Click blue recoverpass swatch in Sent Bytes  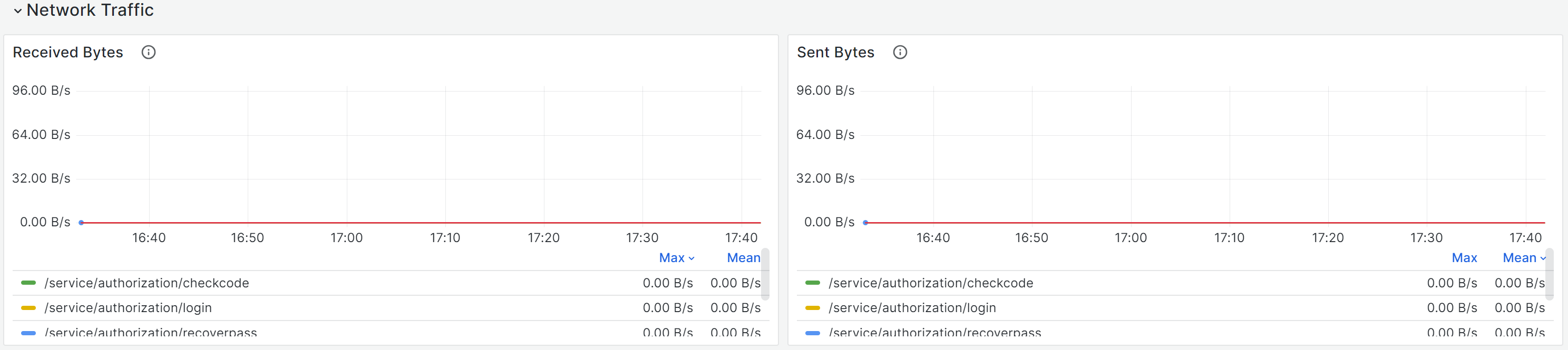point(813,333)
